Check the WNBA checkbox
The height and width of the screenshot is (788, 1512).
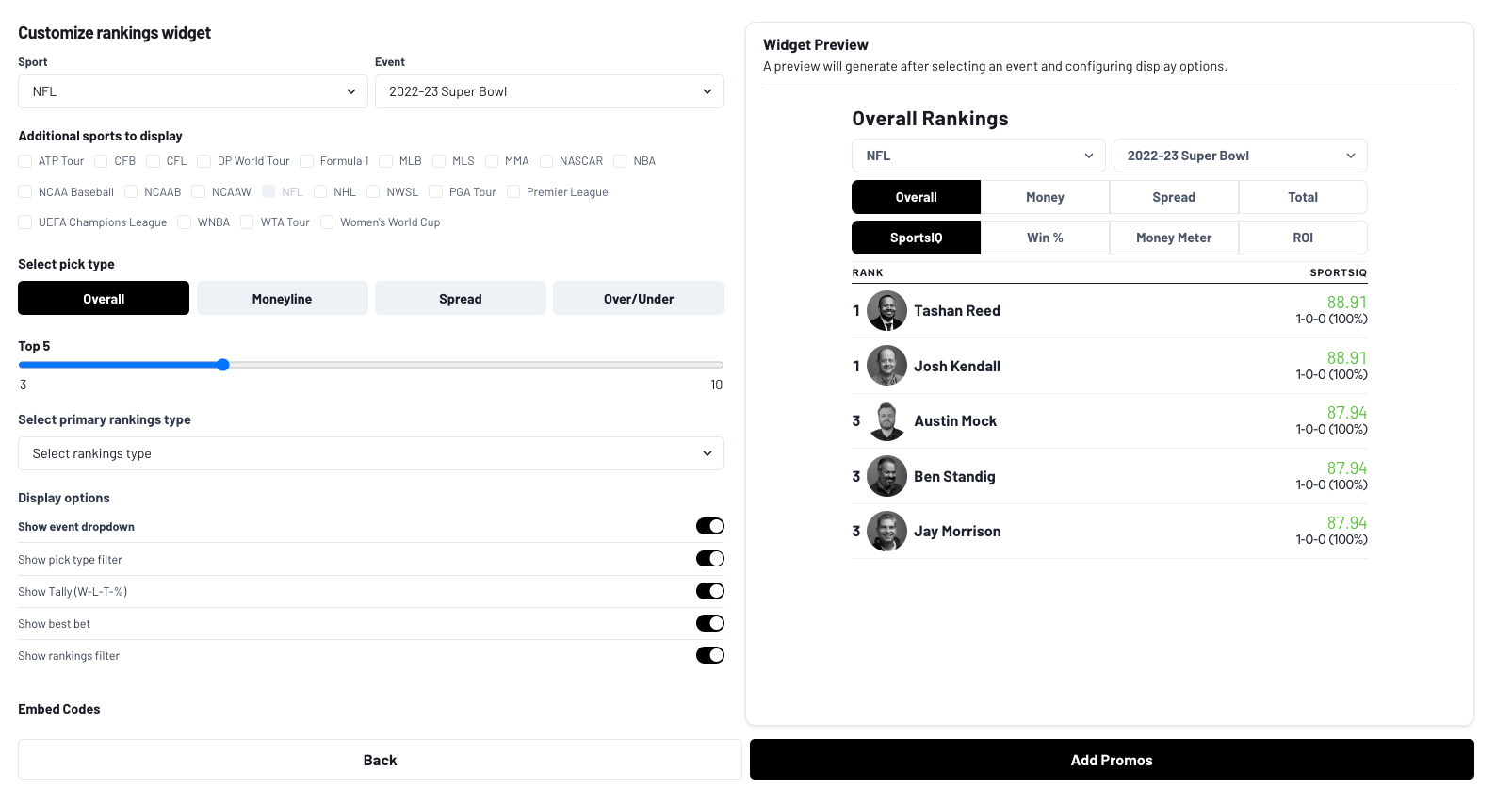click(185, 222)
